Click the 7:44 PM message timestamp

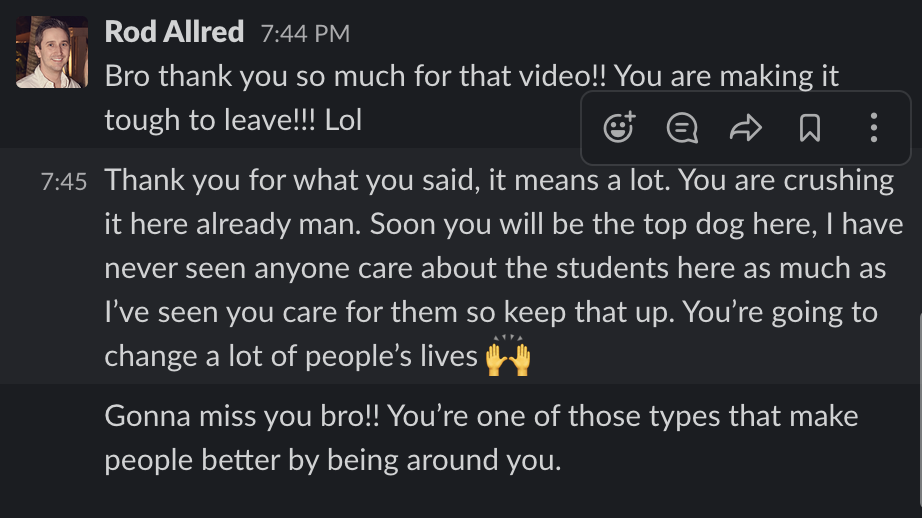coord(305,34)
